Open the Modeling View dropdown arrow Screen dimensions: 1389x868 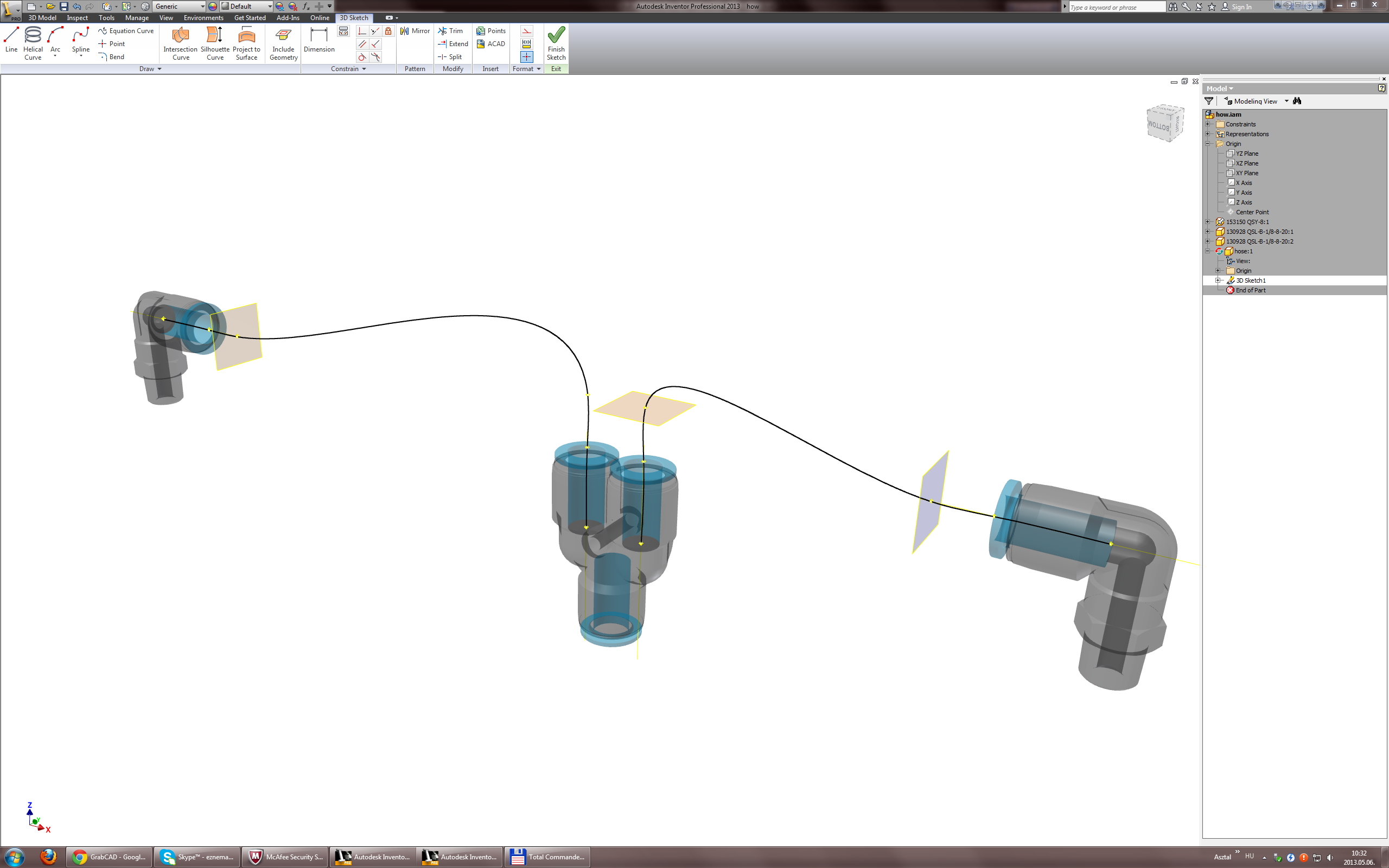[x=1286, y=101]
